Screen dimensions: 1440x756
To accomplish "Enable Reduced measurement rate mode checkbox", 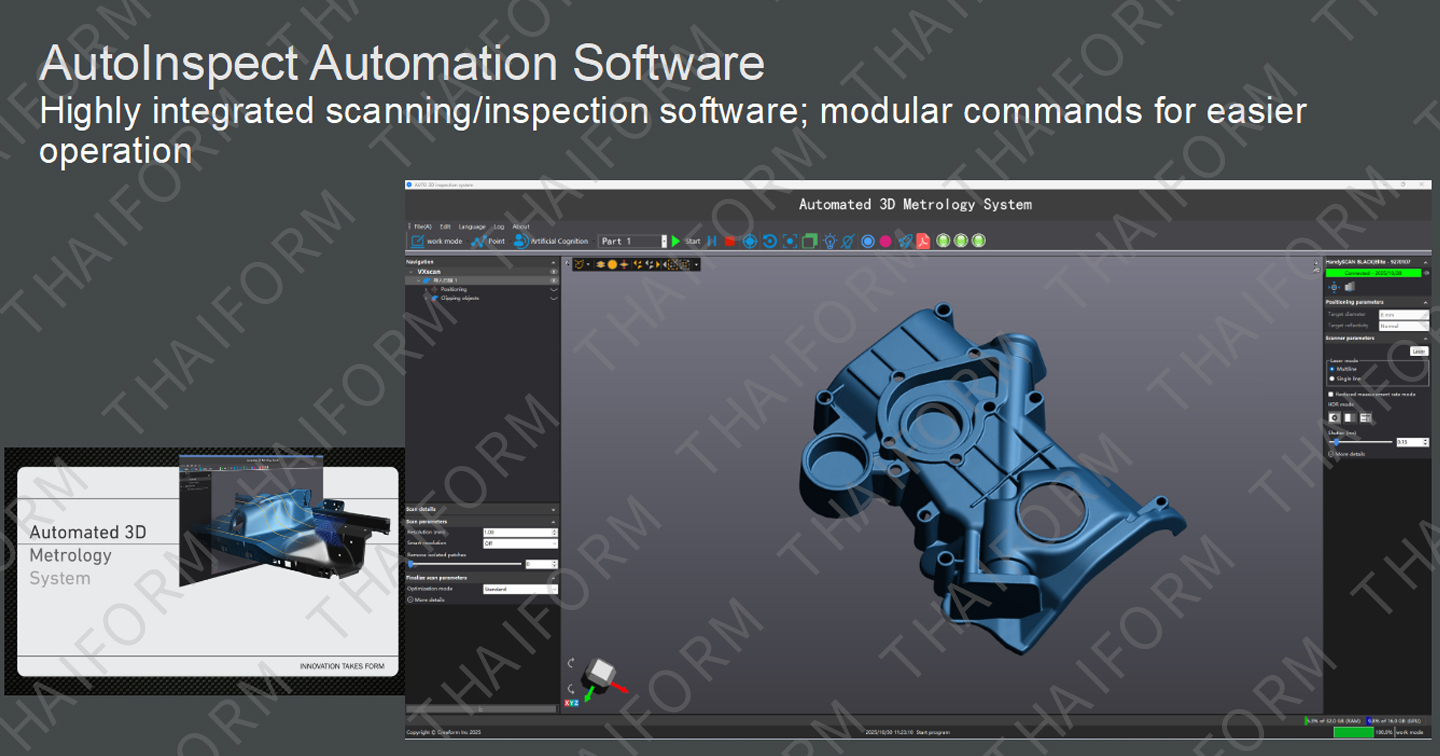I will click(x=1331, y=394).
